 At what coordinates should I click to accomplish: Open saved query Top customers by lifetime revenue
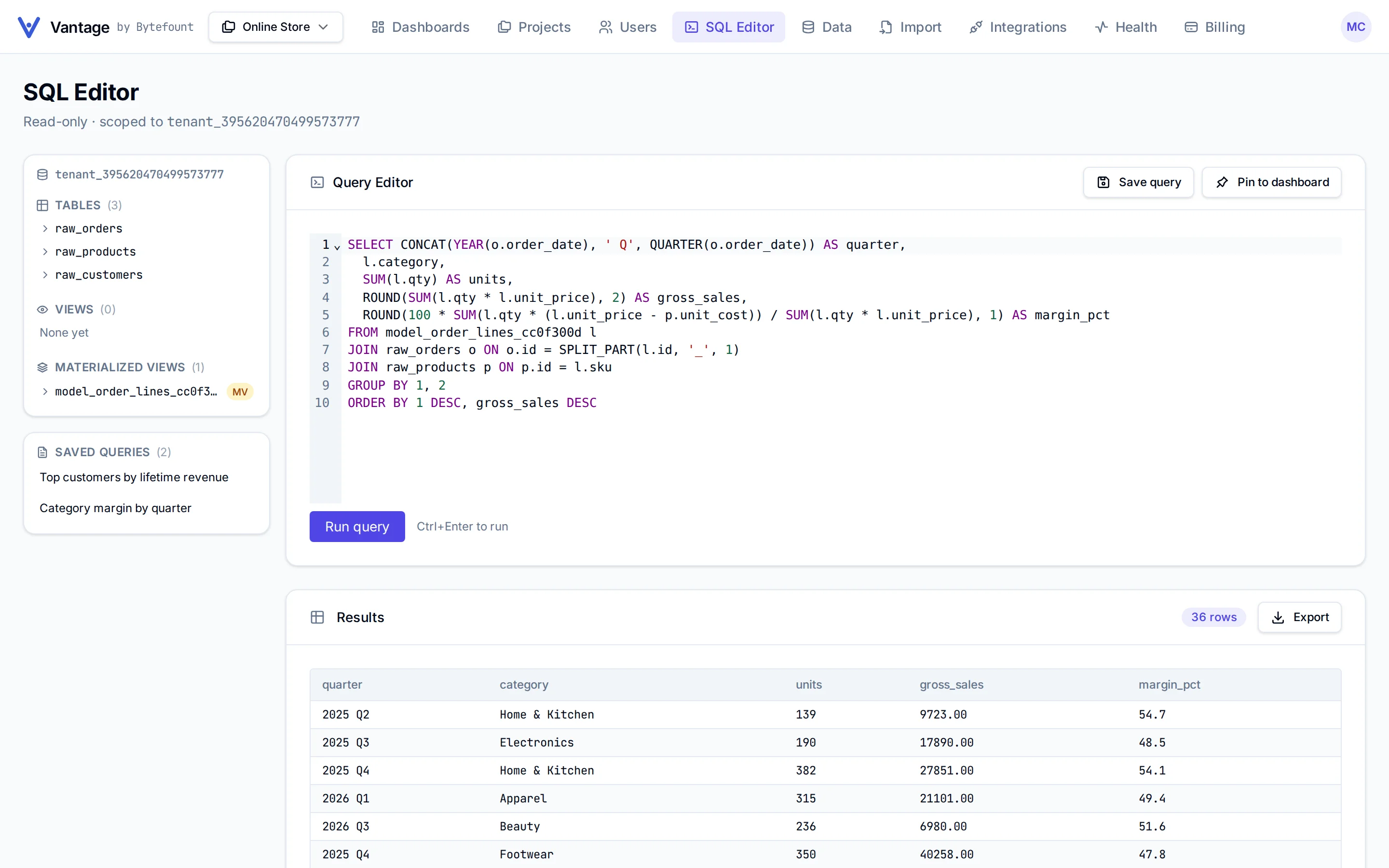(x=134, y=477)
